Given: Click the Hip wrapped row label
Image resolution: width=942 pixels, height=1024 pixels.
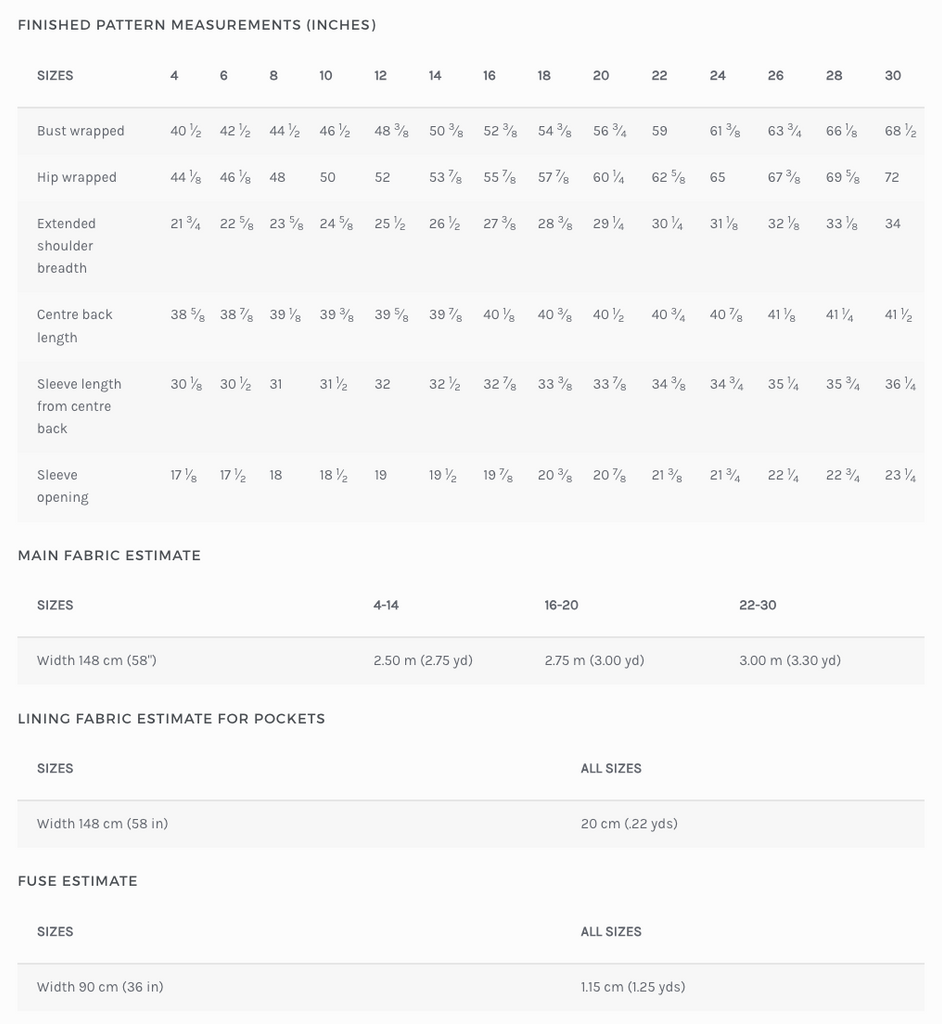Looking at the screenshot, I should click(77, 177).
